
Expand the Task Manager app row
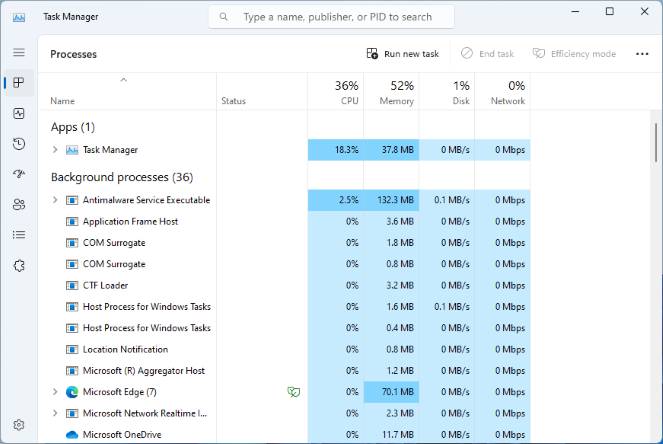[x=55, y=150]
